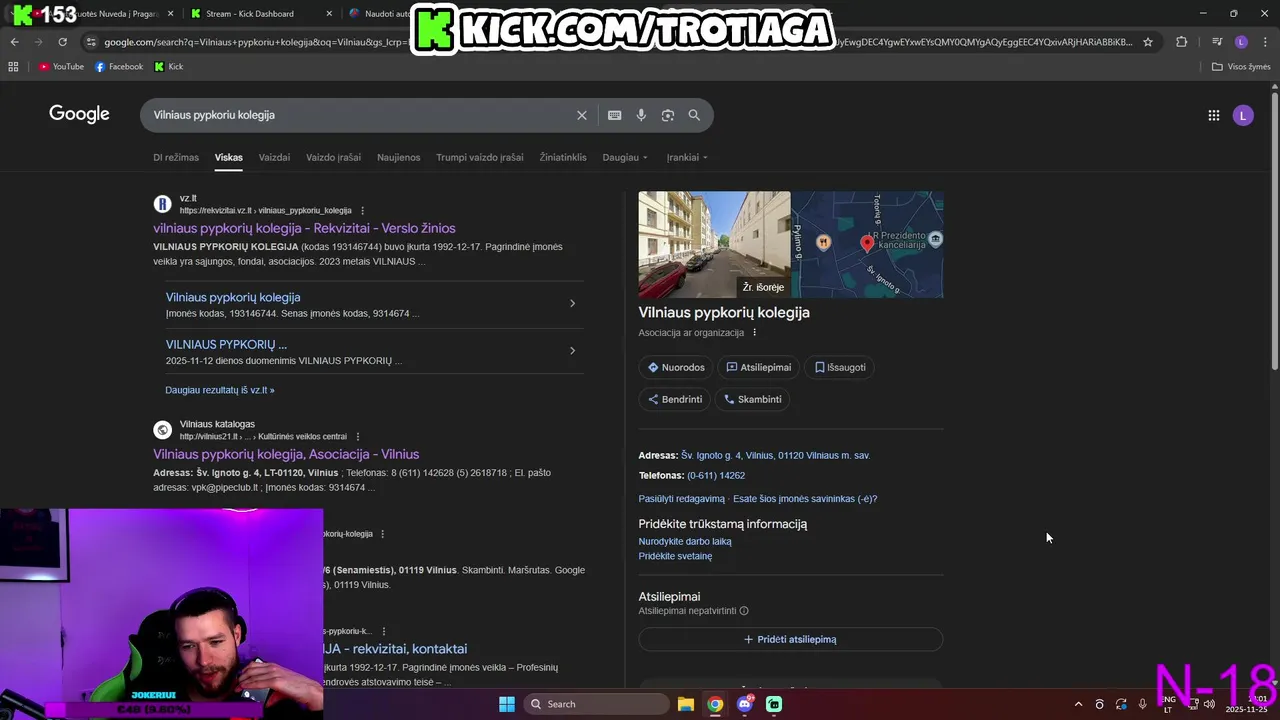
Task: Click Nurodykite darbo laiką link
Action: tap(685, 541)
